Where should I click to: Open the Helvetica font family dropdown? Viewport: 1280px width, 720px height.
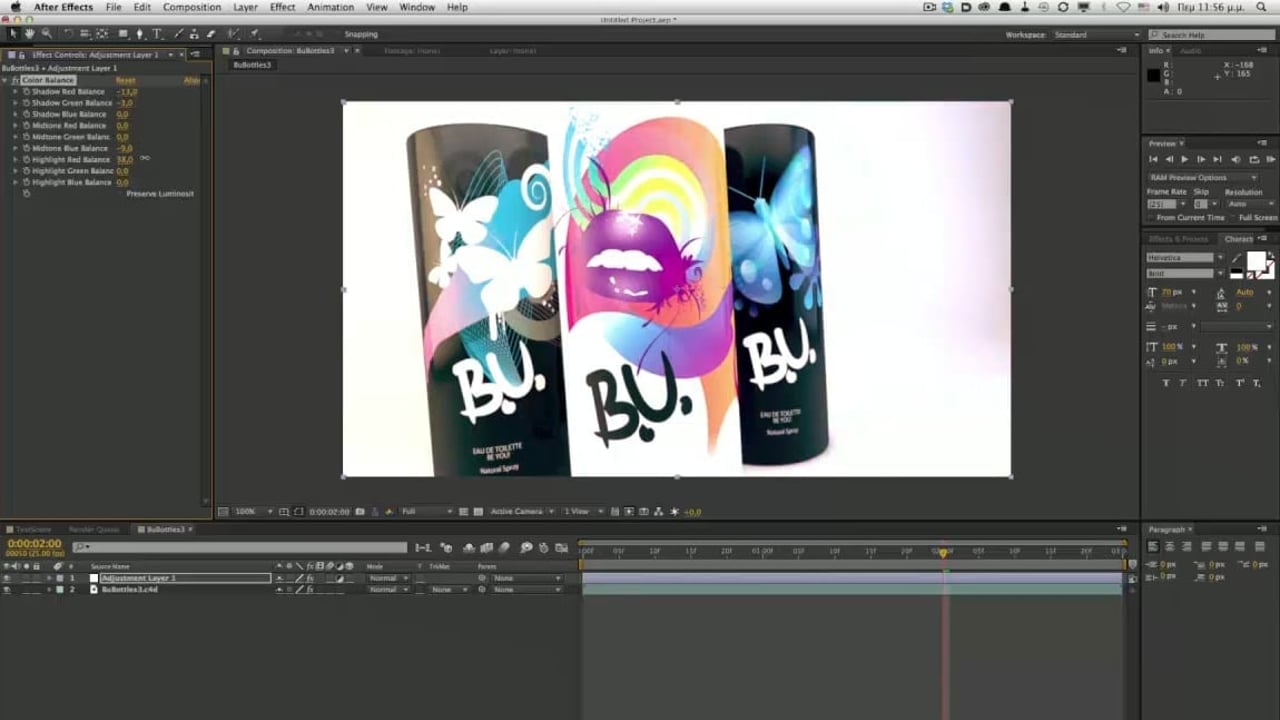coord(1184,258)
